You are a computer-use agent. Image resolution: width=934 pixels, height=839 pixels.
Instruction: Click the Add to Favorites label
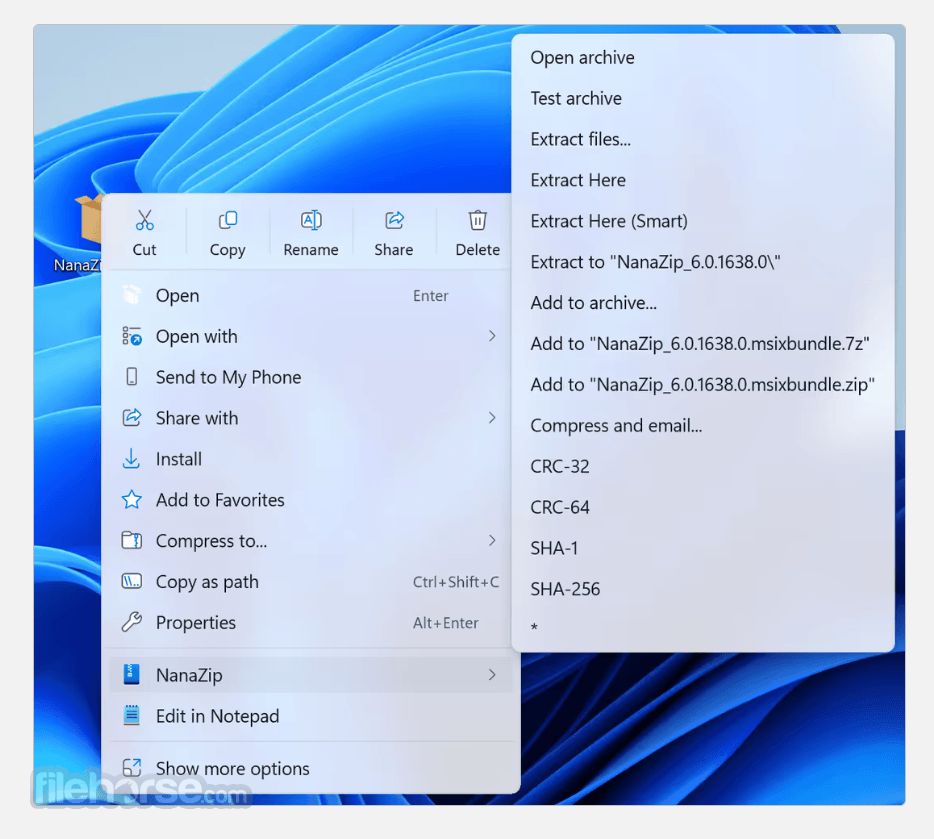(x=220, y=500)
